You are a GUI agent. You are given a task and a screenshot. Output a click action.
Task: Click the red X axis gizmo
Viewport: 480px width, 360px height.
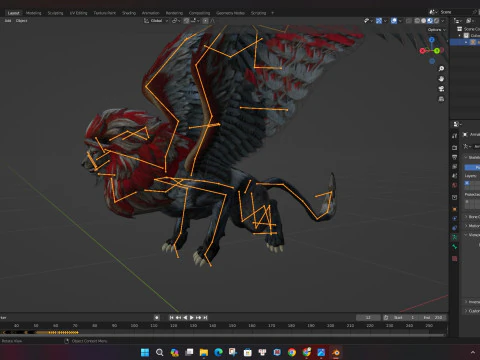coord(422,51)
